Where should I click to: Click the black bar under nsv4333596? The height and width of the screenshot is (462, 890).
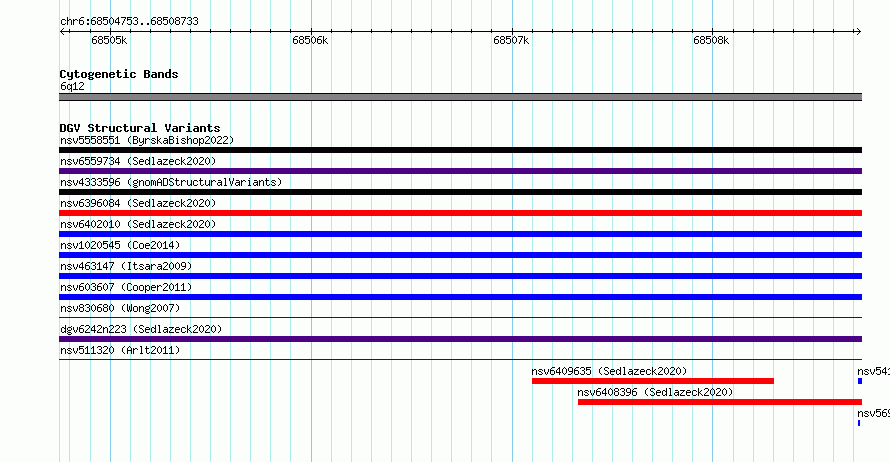(x=460, y=192)
